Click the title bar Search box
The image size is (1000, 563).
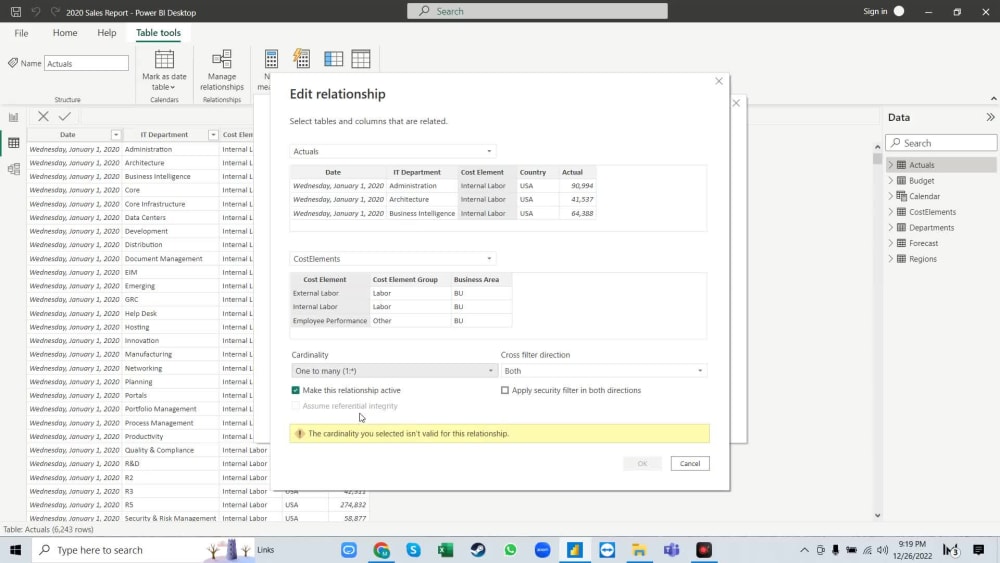click(x=537, y=11)
